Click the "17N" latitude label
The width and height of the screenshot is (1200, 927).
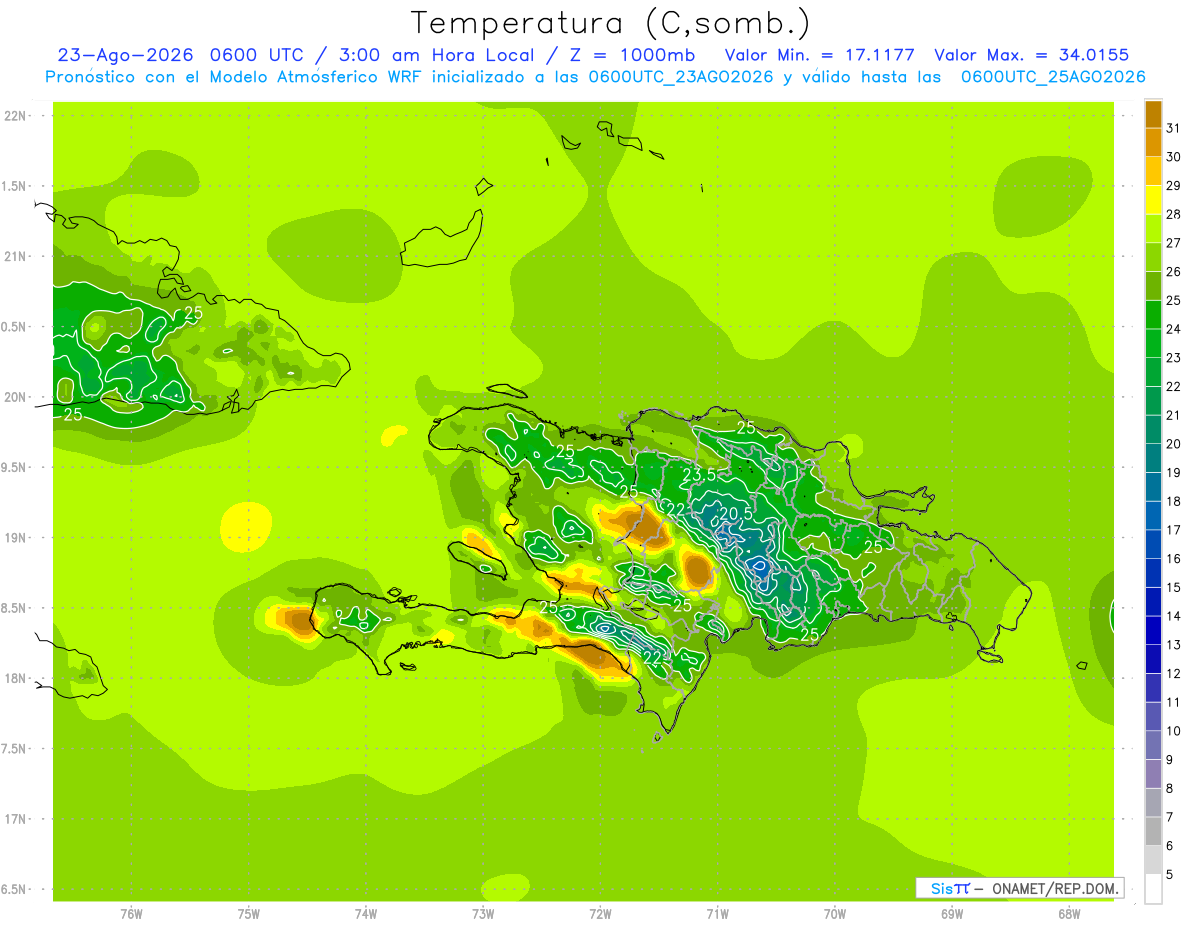point(16,819)
